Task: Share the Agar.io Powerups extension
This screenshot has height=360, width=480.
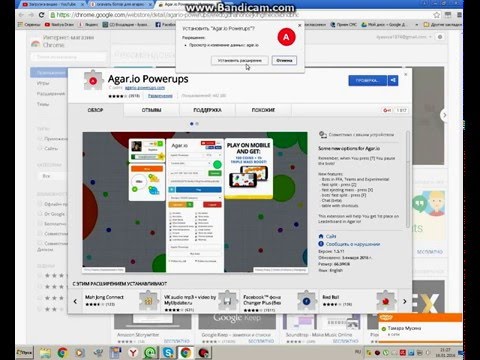Action: pos(393,81)
